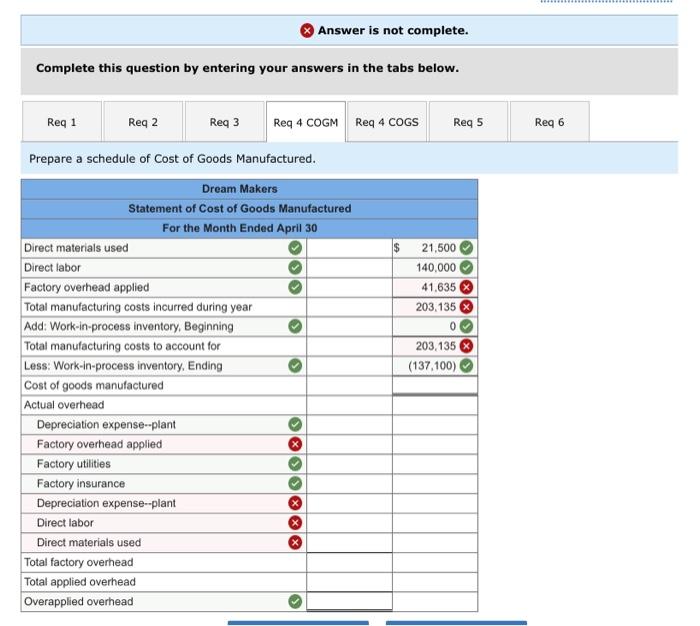This screenshot has width=700, height=626.
Task: Click red X beside indented Direct labor row
Action: [x=295, y=522]
